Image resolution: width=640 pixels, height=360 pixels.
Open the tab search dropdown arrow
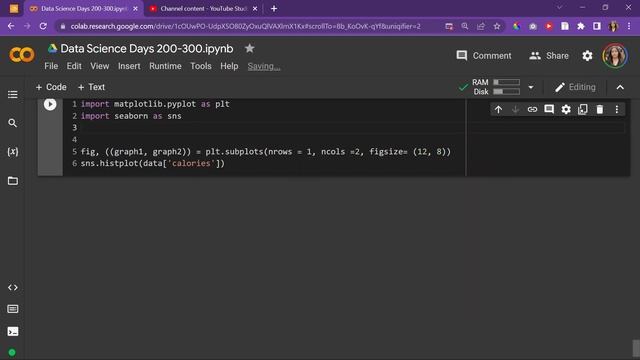(x=559, y=7)
